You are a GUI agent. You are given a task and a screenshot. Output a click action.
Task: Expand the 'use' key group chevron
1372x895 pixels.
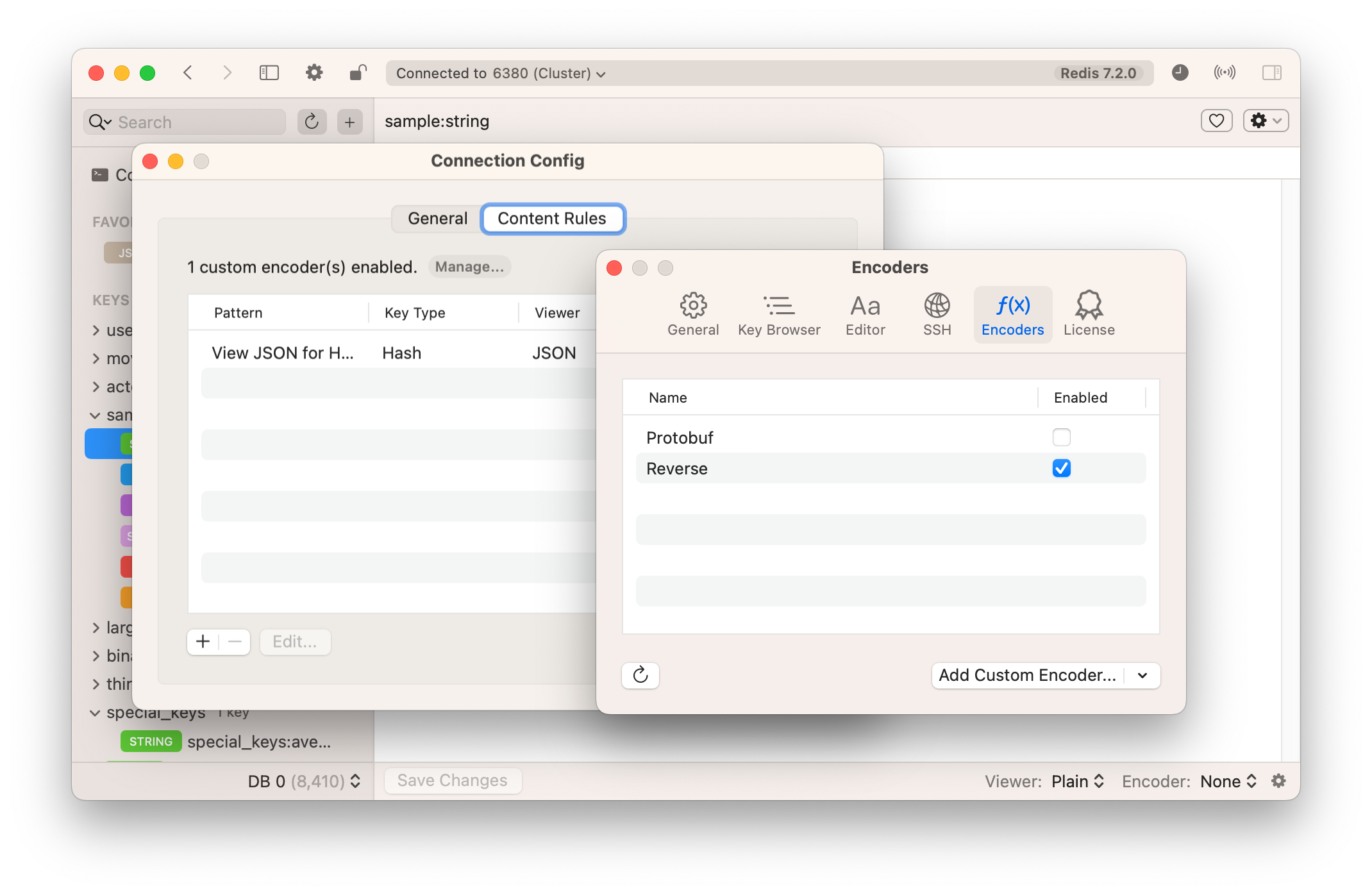pos(96,331)
